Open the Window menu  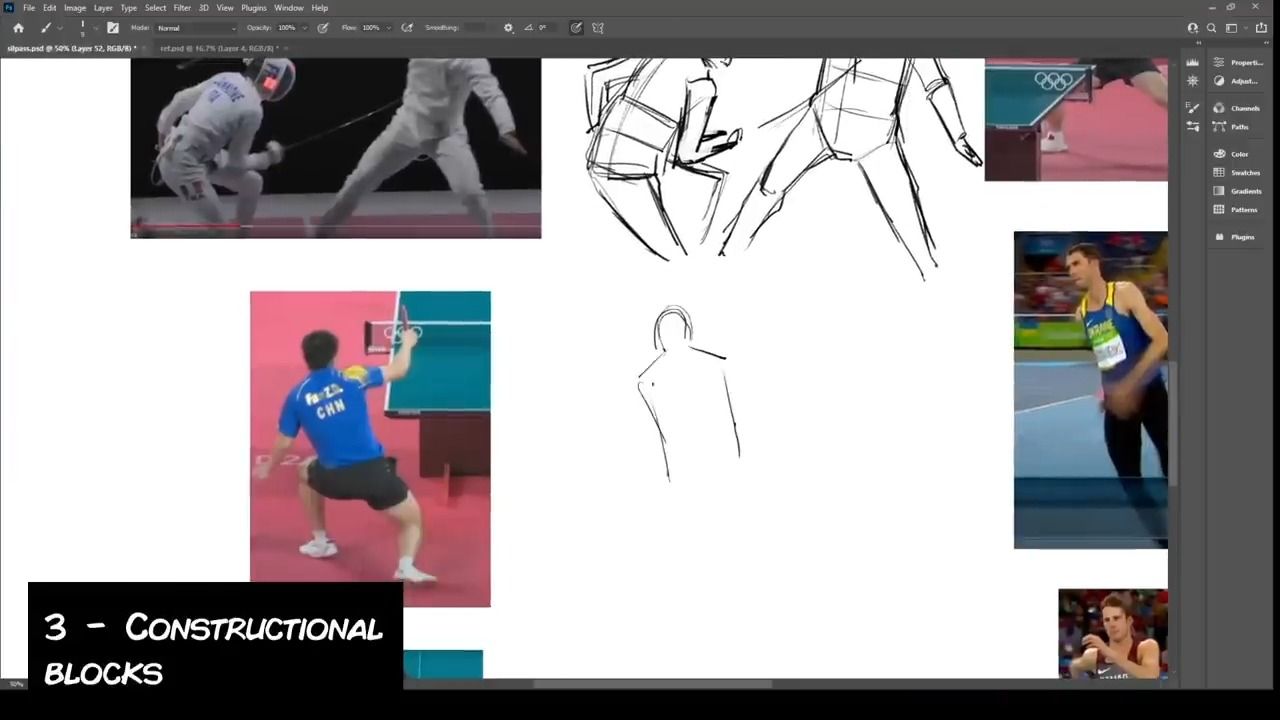(289, 8)
